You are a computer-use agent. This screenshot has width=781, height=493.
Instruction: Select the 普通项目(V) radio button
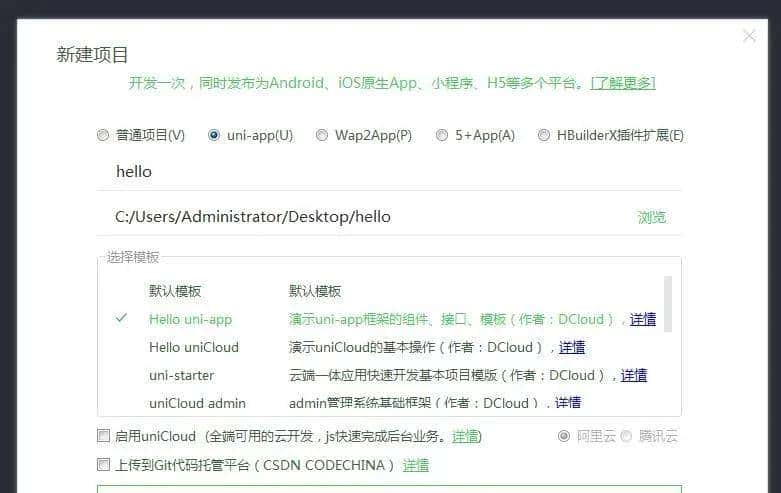click(x=103, y=135)
